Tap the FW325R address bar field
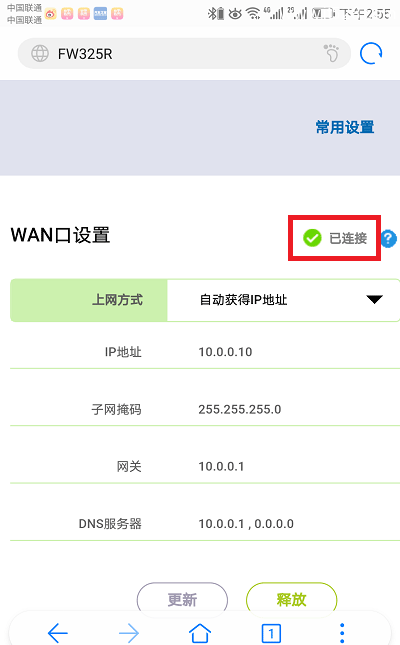 coord(184,53)
